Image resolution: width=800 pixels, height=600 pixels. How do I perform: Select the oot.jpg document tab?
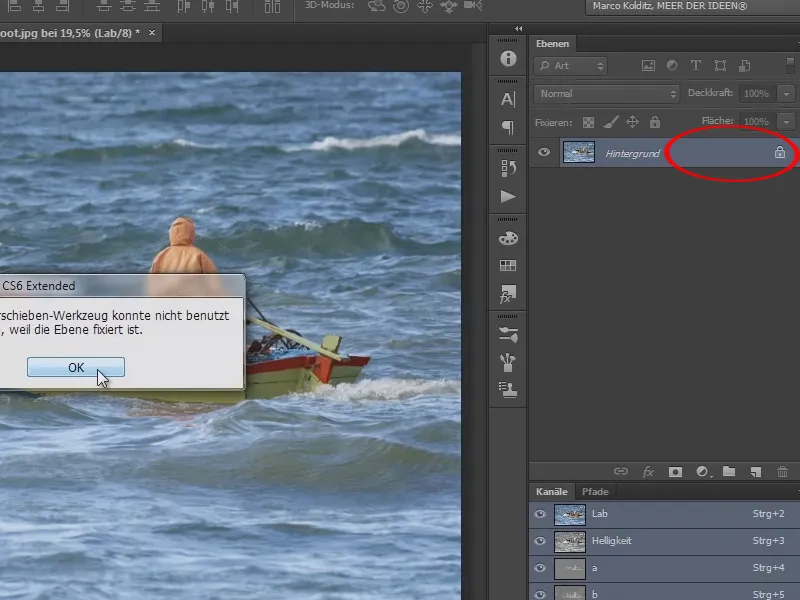tap(70, 33)
